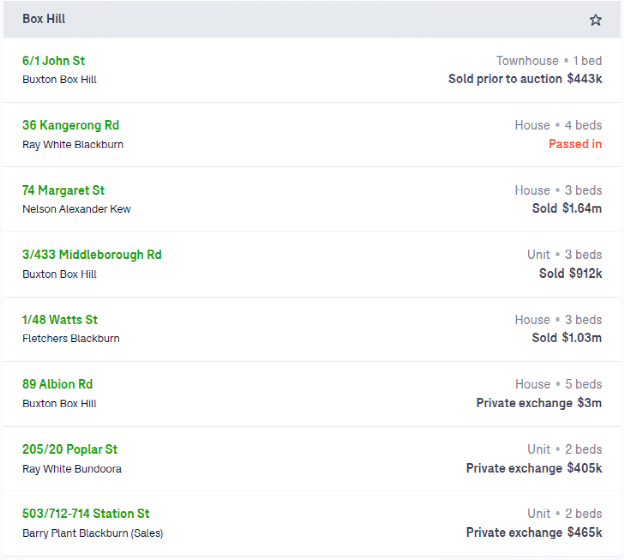Click agent Barry Plant Blackburn (Sales)
This screenshot has height=560, width=624.
pyautogui.click(x=92, y=533)
